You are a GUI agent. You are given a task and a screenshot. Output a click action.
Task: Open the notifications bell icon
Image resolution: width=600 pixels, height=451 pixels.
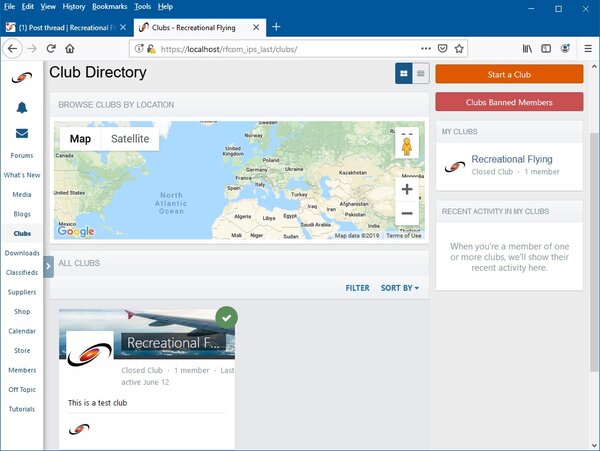[x=22, y=107]
